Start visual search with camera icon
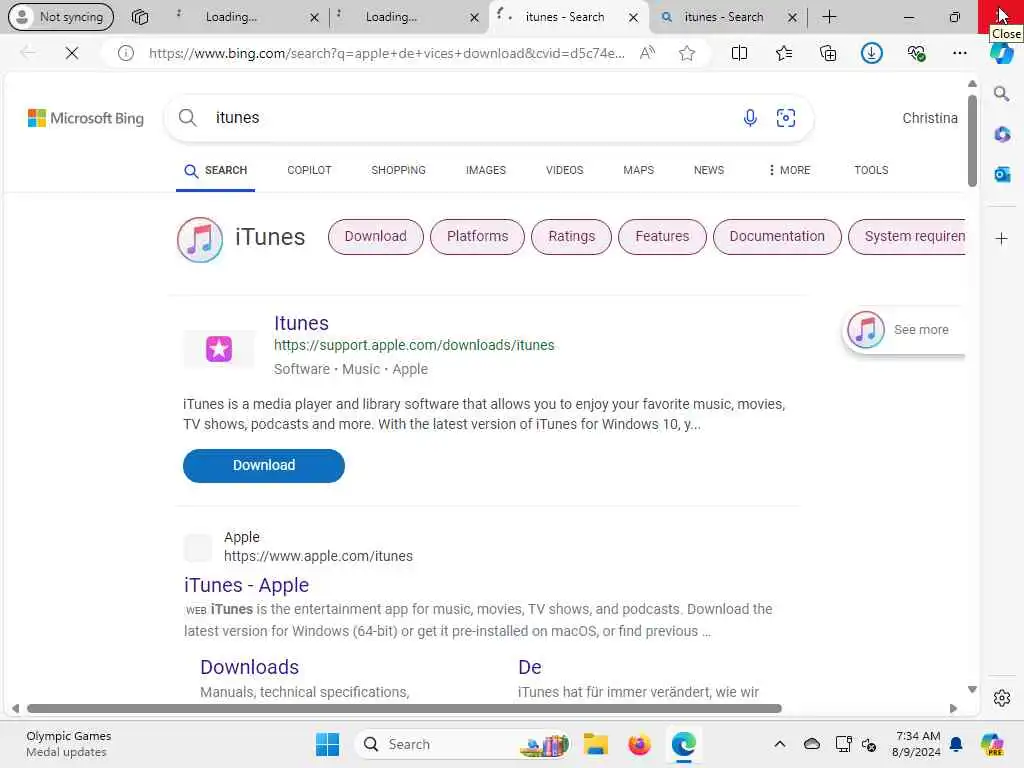The height and width of the screenshot is (768, 1024). pos(786,118)
